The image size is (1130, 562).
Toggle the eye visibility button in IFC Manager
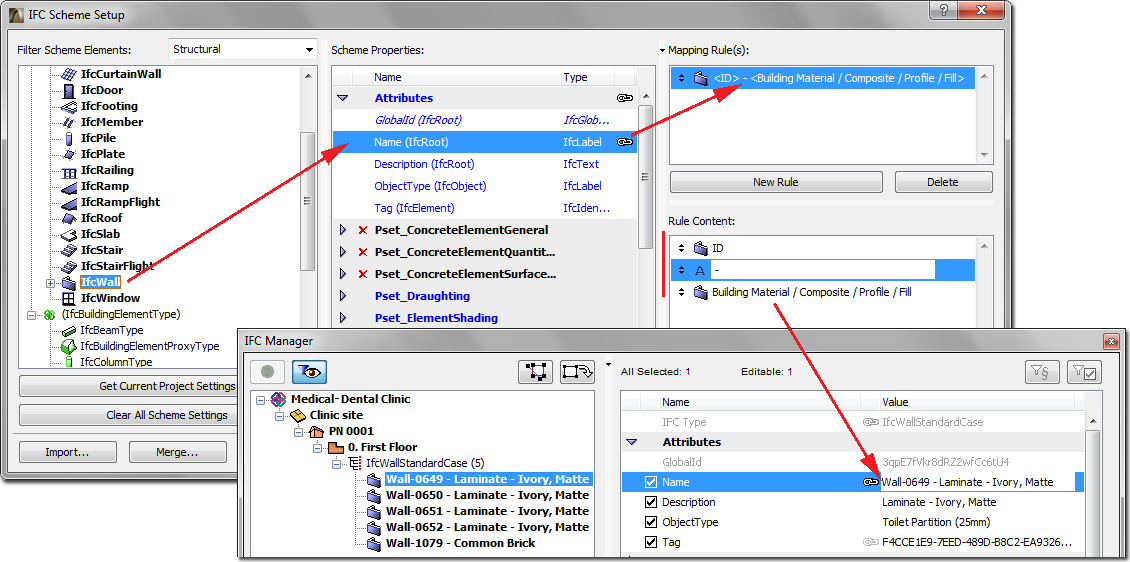click(310, 372)
